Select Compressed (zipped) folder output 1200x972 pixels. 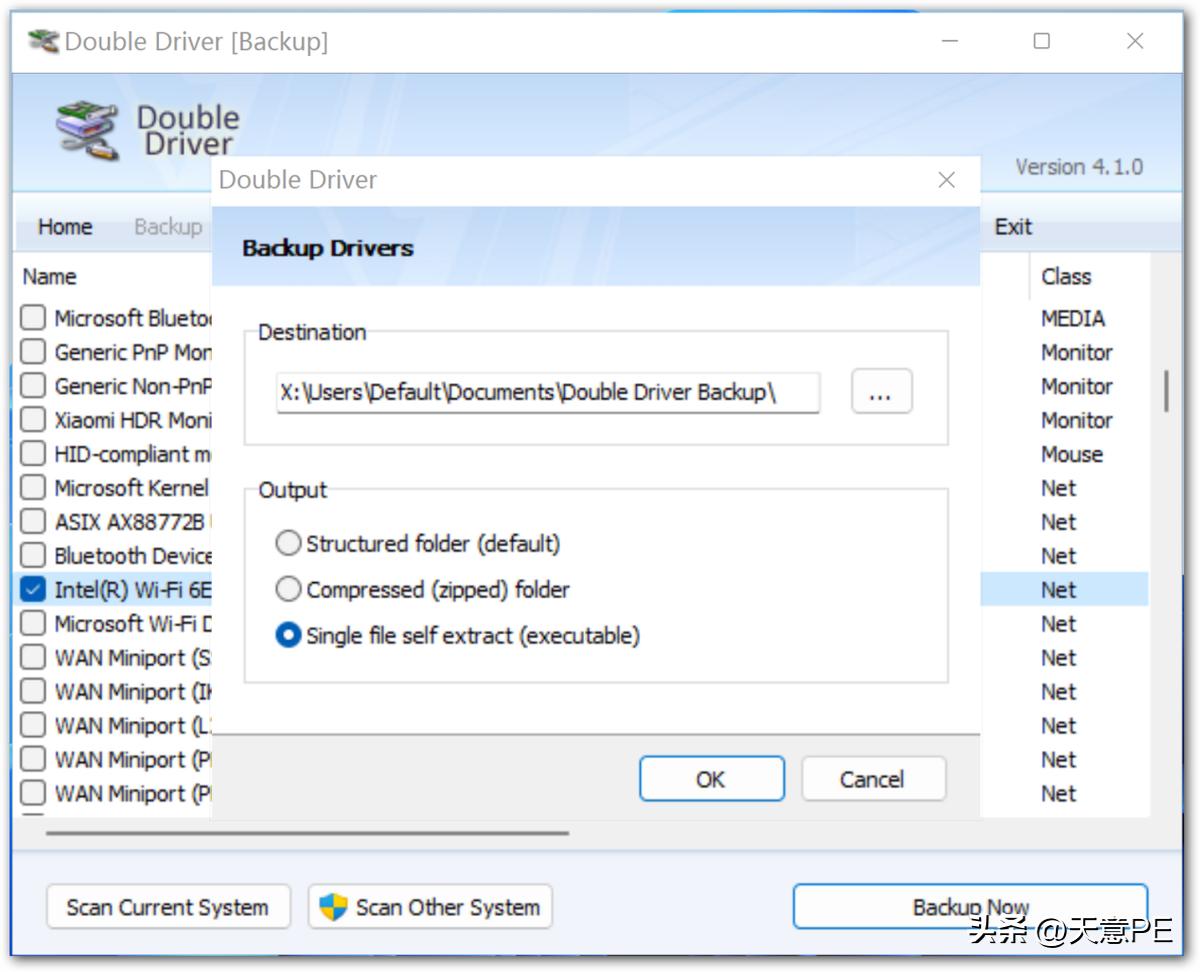tap(288, 590)
